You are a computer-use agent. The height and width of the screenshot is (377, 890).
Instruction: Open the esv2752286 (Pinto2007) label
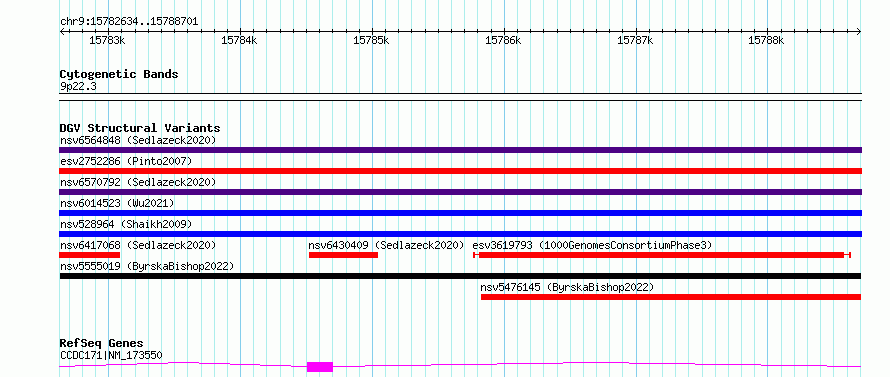click(x=126, y=161)
